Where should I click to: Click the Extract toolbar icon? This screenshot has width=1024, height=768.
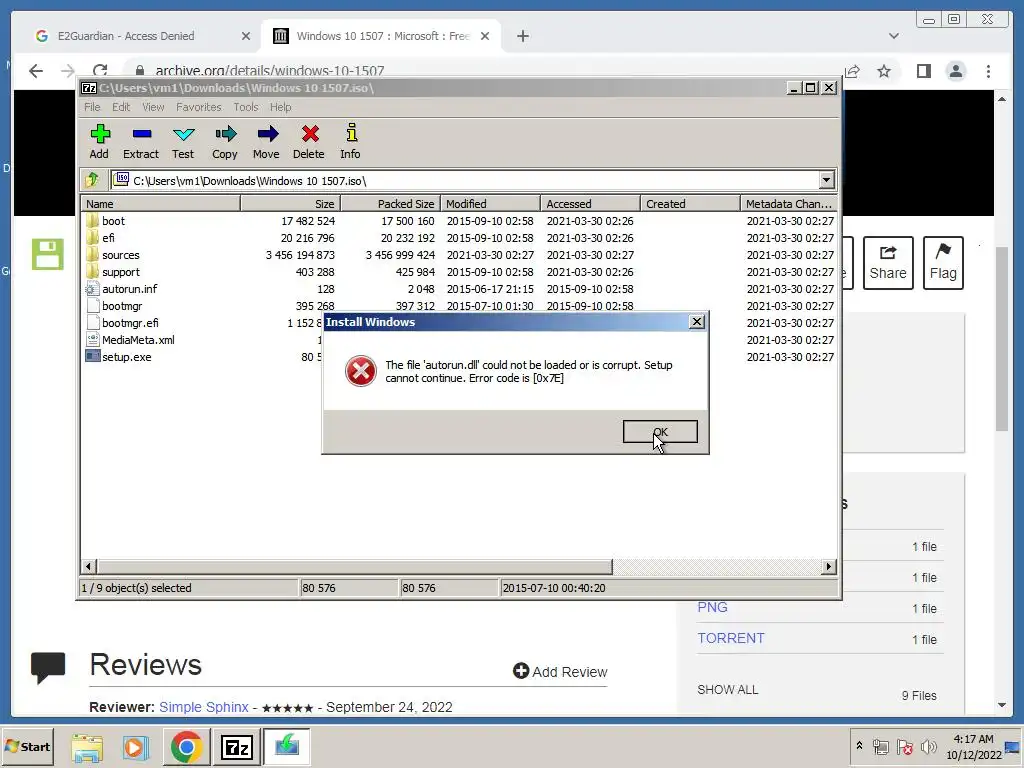(141, 142)
